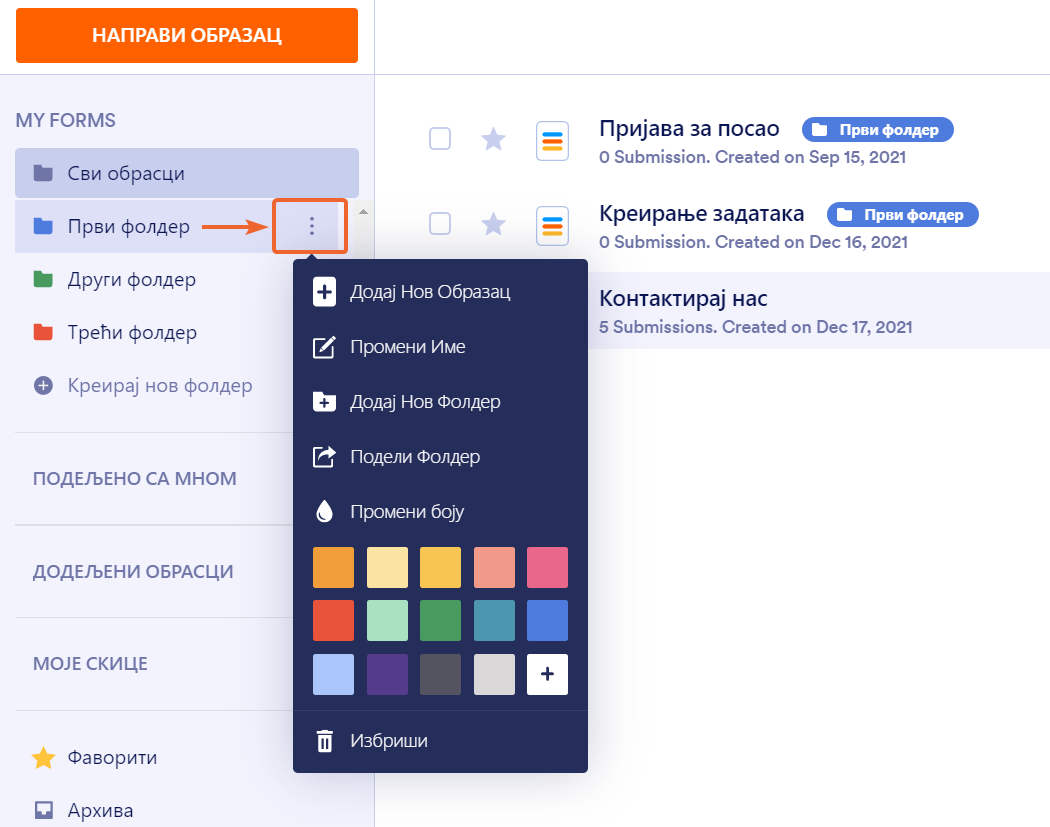
Task: Pick the purple color swatch
Action: tap(387, 674)
